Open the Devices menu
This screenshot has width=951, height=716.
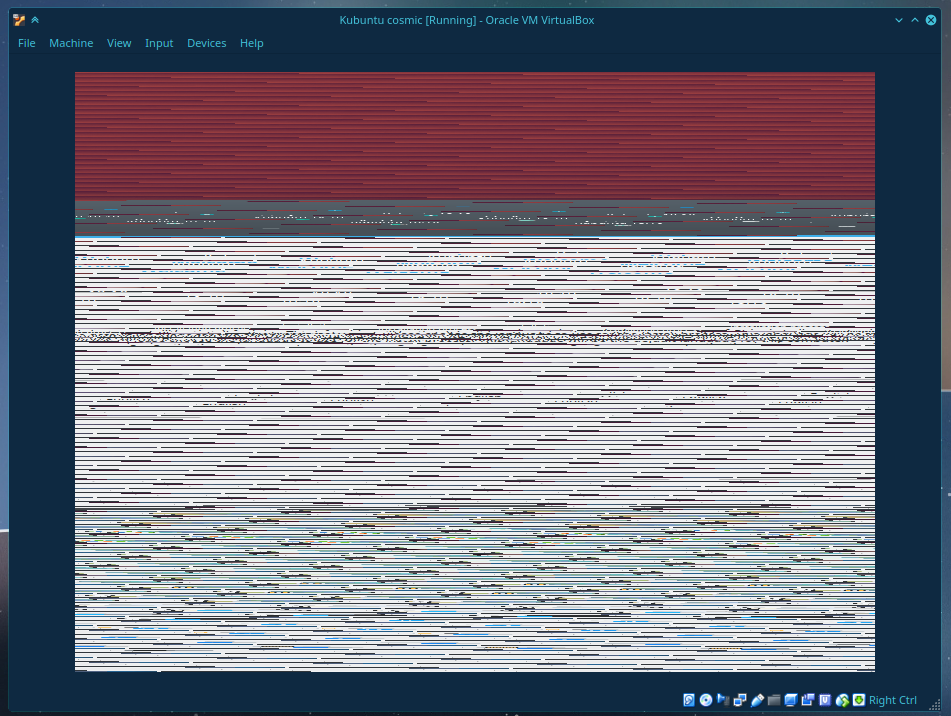click(x=207, y=43)
